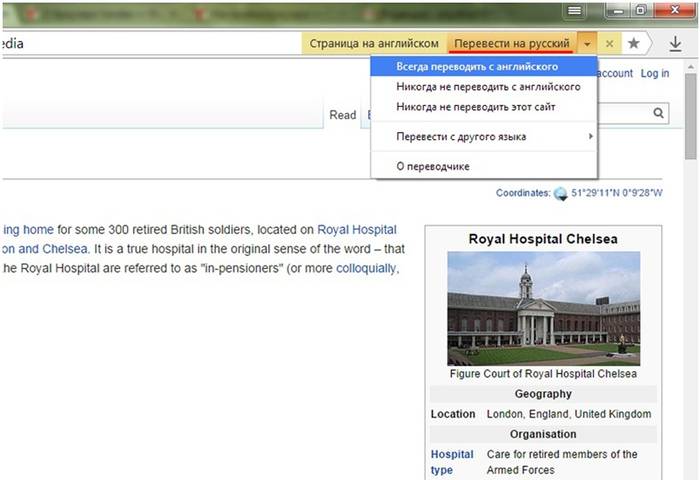
Task: Open the Royal Hospital Chelsea photo
Action: (x=543, y=307)
